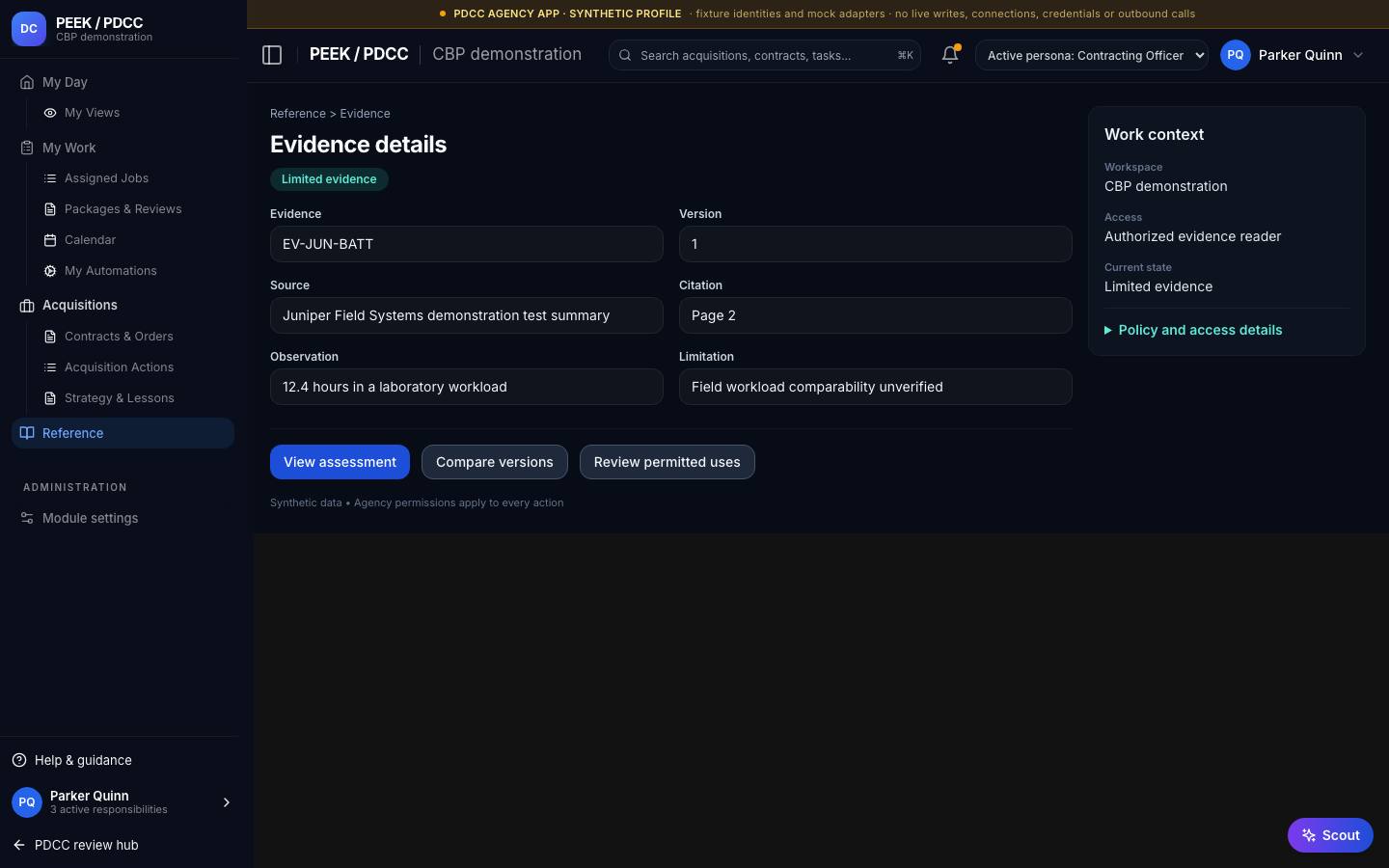Click the search magnifier icon
The height and width of the screenshot is (868, 1389).
pyautogui.click(x=625, y=55)
